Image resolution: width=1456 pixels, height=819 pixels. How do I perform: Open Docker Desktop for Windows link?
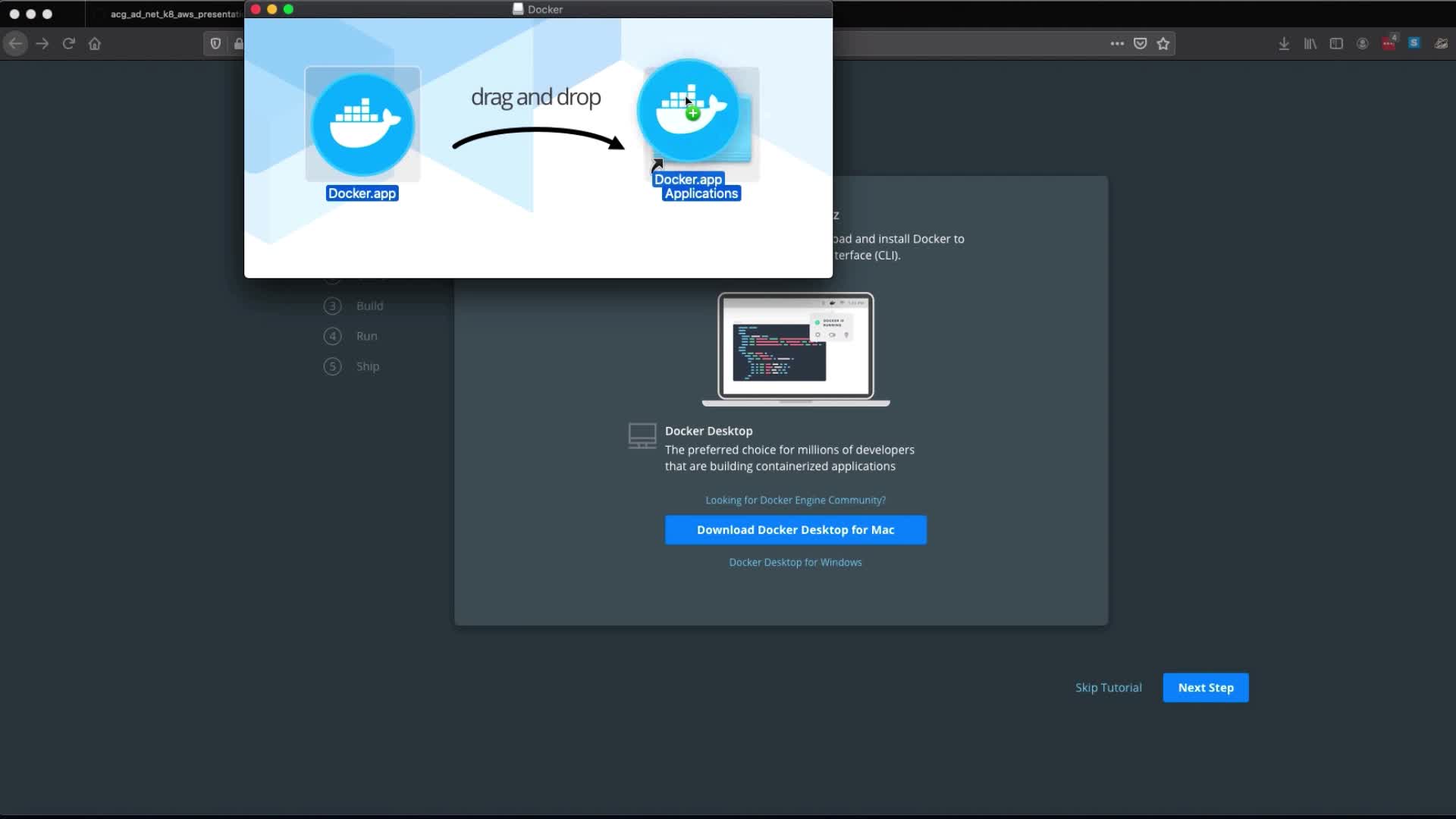click(795, 563)
